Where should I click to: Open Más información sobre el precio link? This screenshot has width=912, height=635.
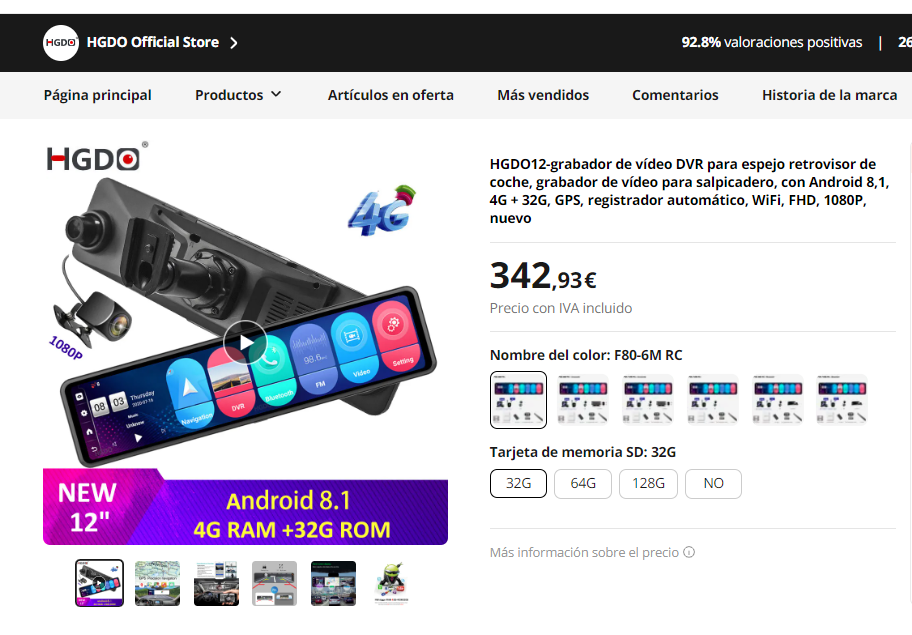tap(584, 552)
